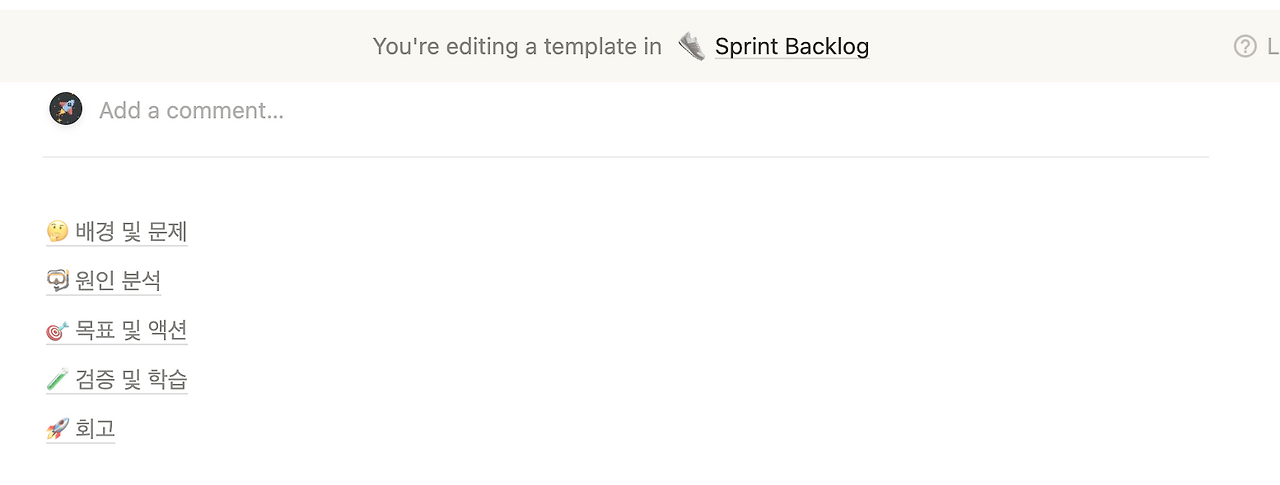Viewport: 1280px width, 485px height.
Task: Click the truncated label beside help icon
Action: click(x=1273, y=46)
